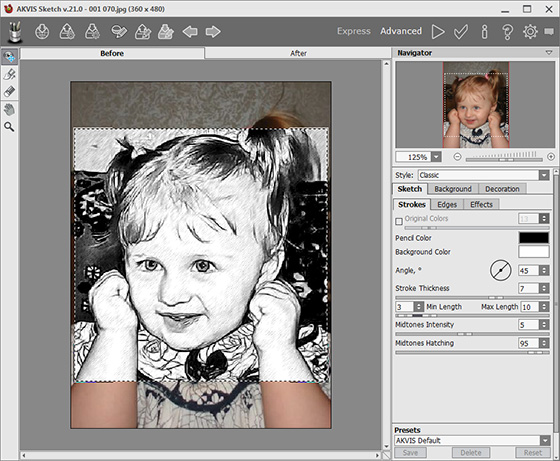The image size is (560, 461).
Task: Click the Apply checkmark icon
Action: 461,32
